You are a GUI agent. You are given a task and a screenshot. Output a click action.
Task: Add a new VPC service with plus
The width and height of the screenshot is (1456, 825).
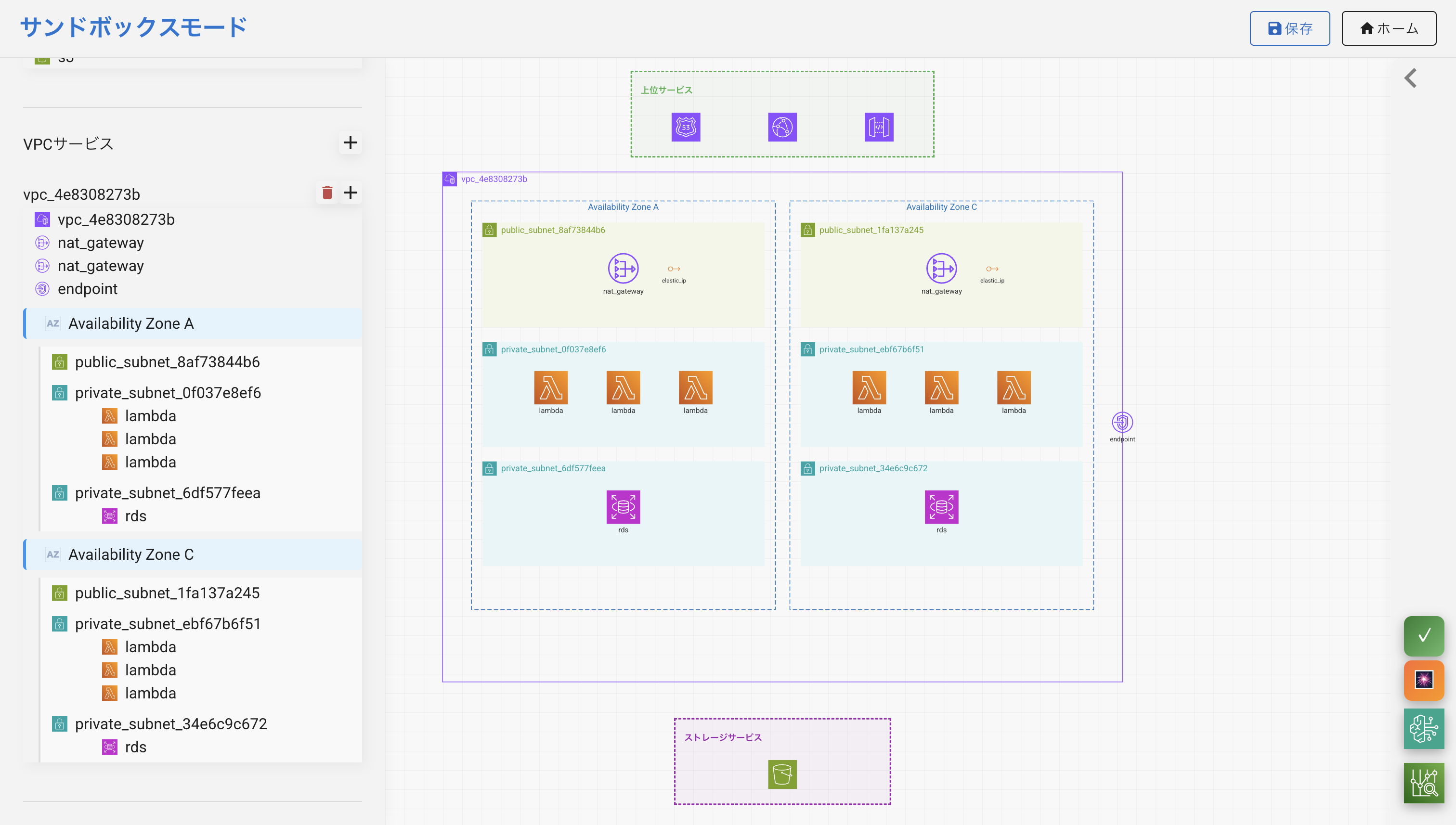click(x=350, y=142)
